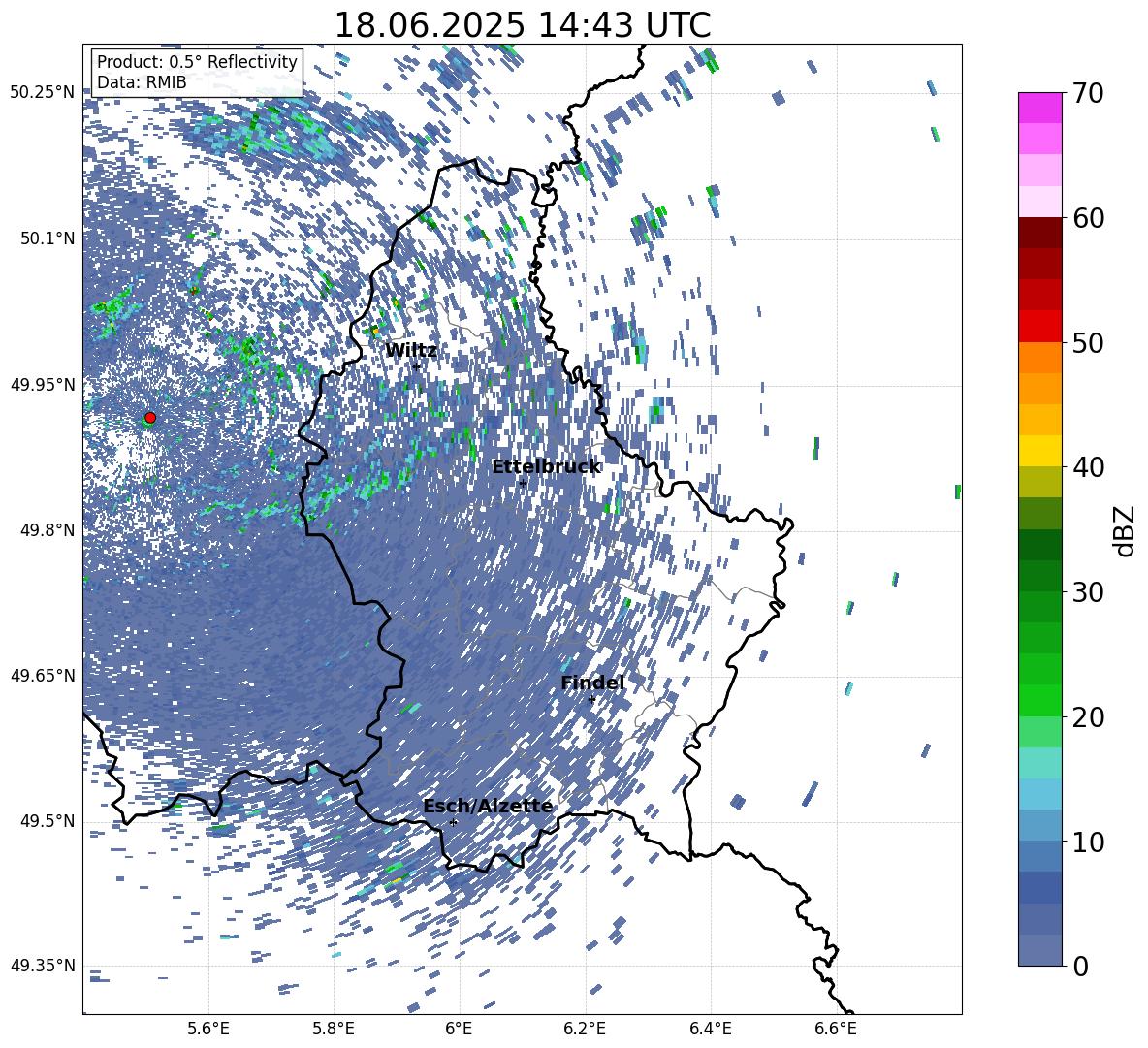Image resolution: width=1148 pixels, height=1048 pixels.
Task: Click the 40 dBZ colorbar tick label
Action: point(1088,467)
